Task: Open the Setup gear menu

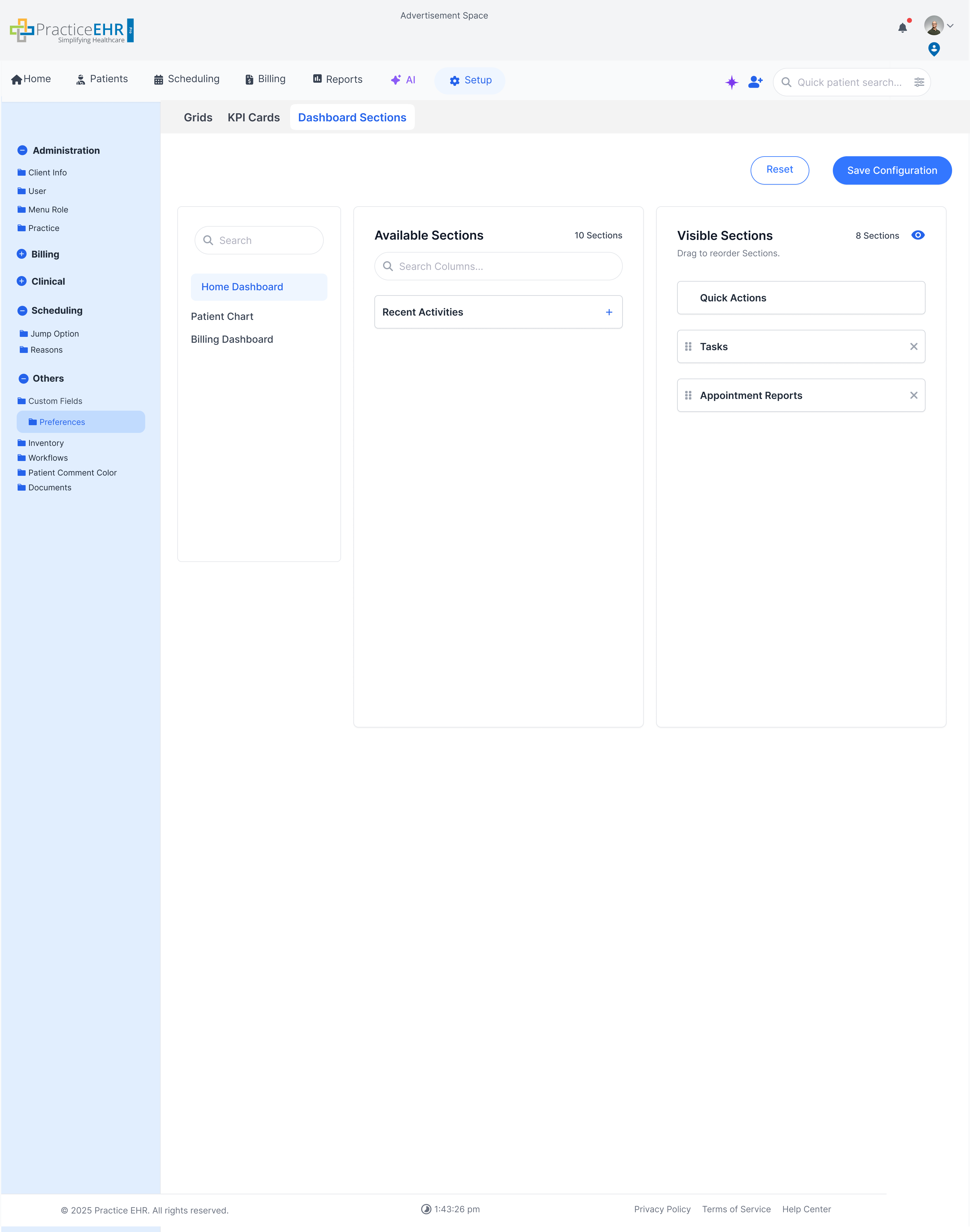Action: coord(469,80)
